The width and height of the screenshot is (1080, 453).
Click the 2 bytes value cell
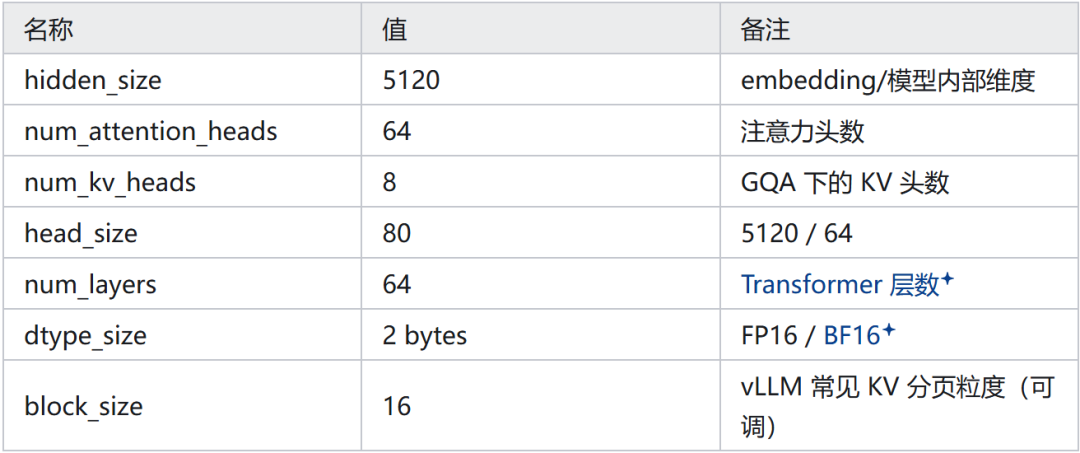pos(541,335)
